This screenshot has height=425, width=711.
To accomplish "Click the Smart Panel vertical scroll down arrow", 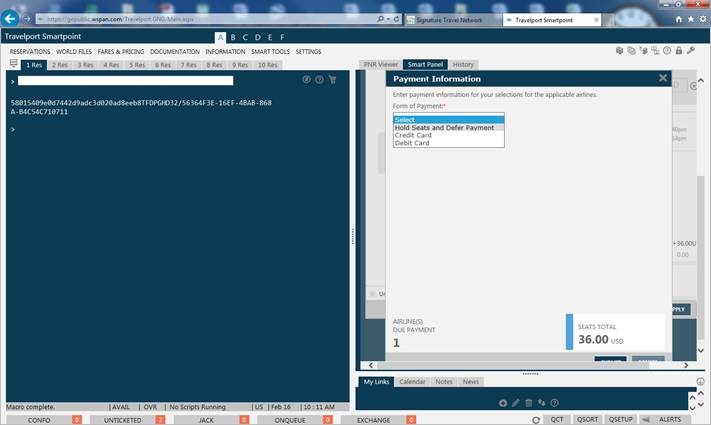I will pos(701,351).
